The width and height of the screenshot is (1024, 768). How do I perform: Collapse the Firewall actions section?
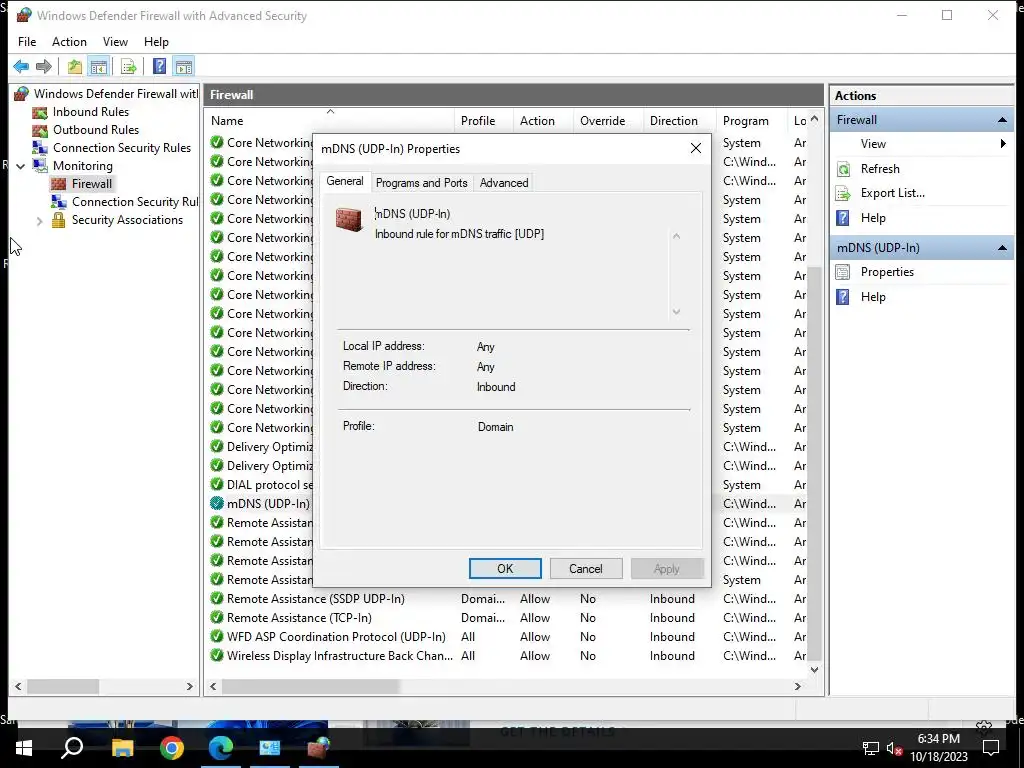pyautogui.click(x=1002, y=120)
